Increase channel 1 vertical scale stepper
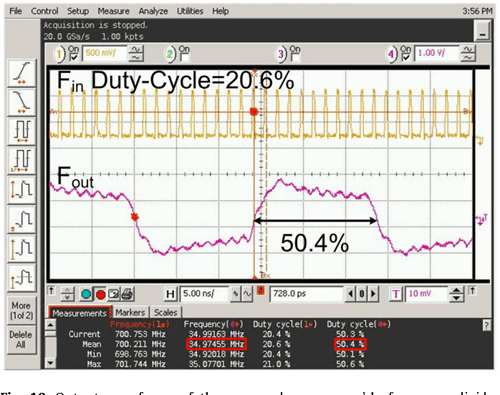Screen dimensions: 500x395 136,50
